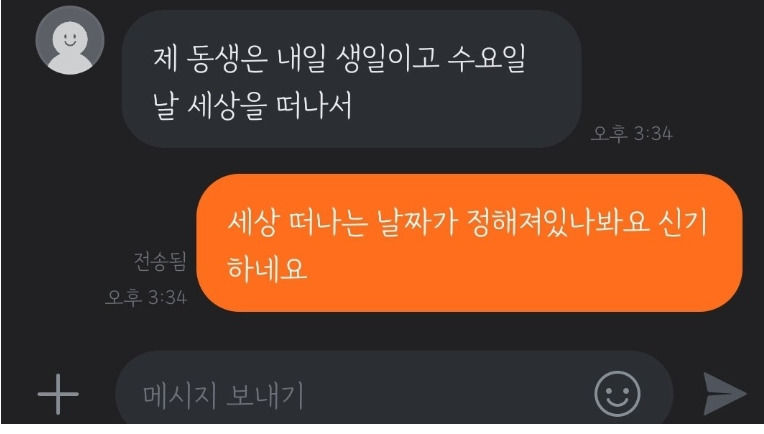Open the sender's profile avatar
This screenshot has height=434, width=764.
[70, 40]
